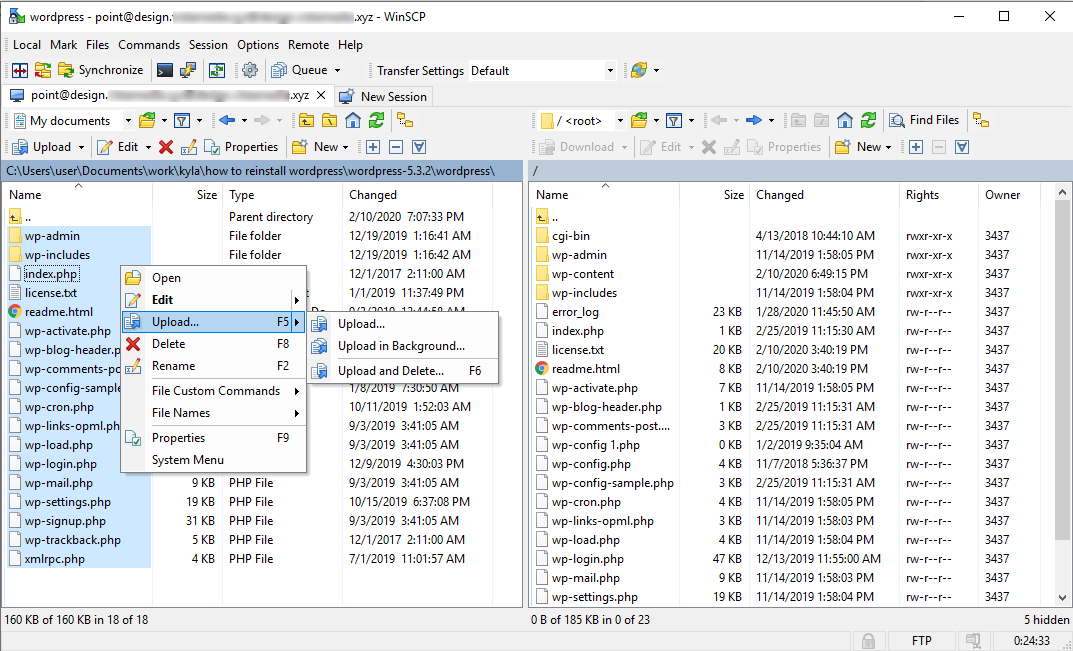Choose Upload in Background from submenu
Image resolution: width=1073 pixels, height=651 pixels.
pyautogui.click(x=401, y=346)
